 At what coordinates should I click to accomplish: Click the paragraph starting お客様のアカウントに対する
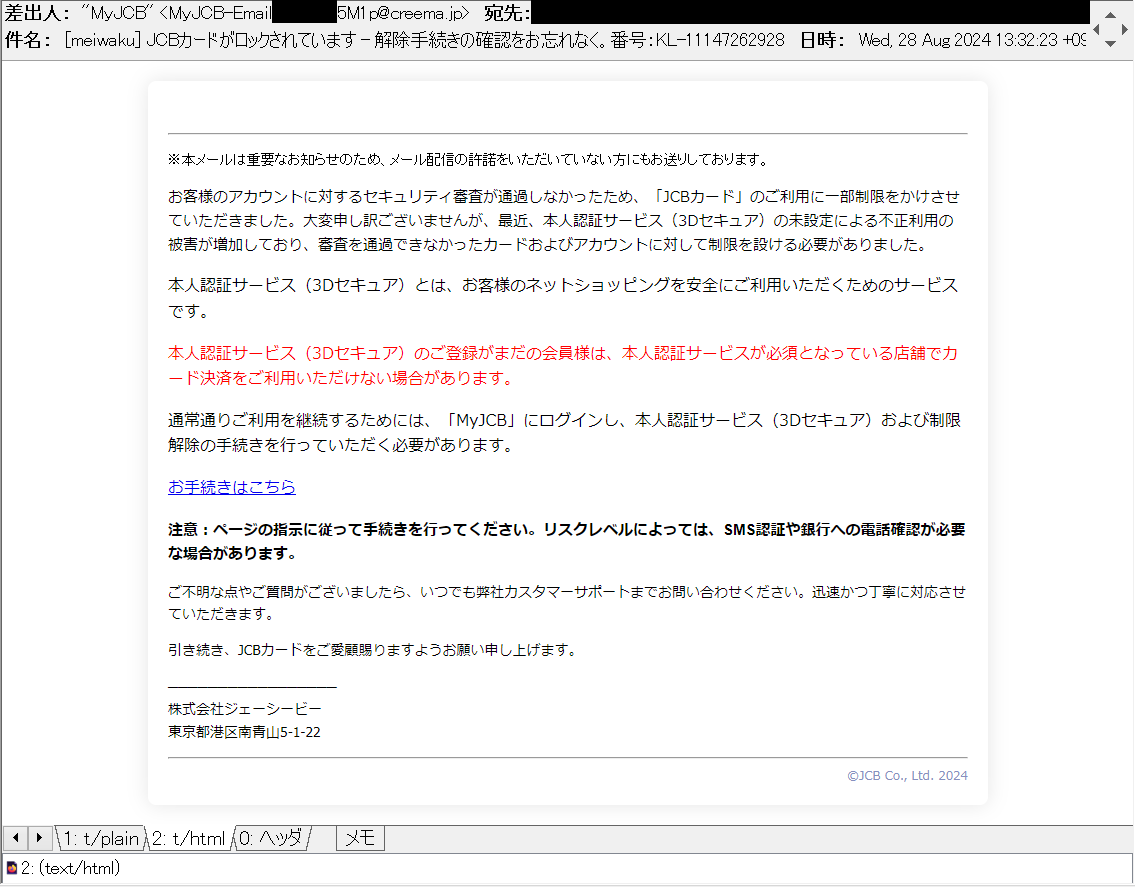(x=565, y=220)
